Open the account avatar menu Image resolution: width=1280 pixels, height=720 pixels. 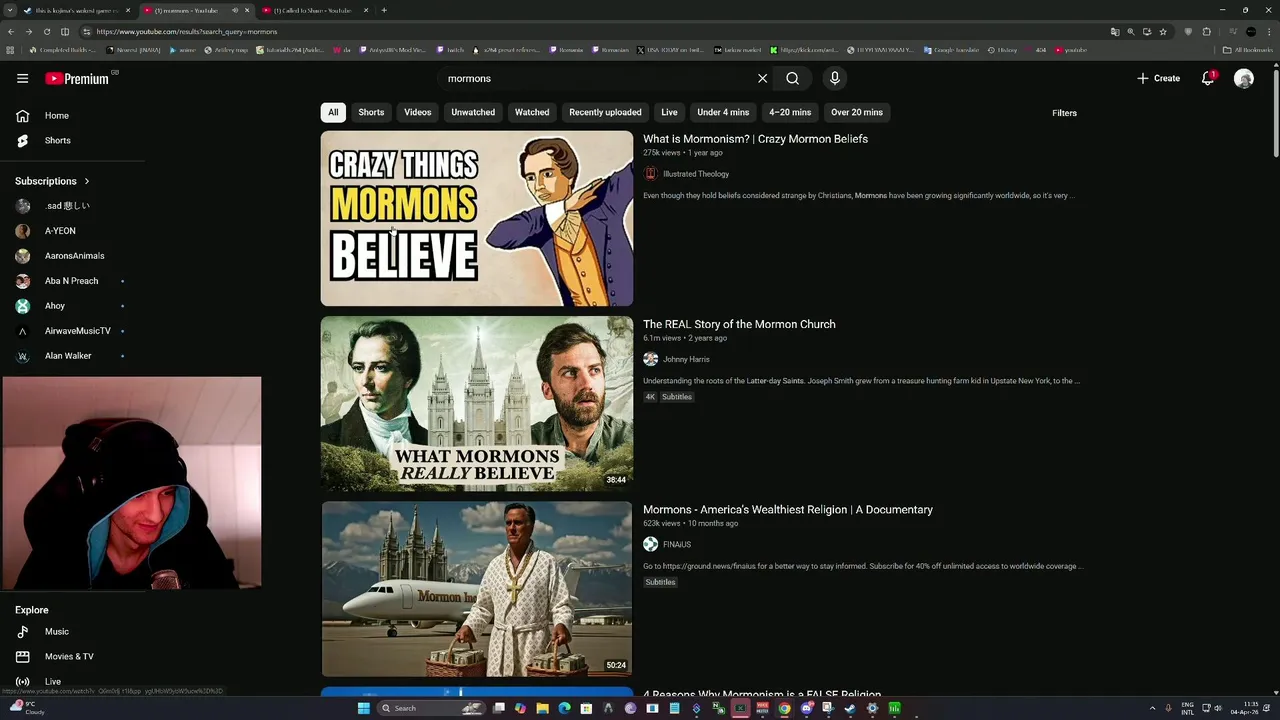coord(1244,78)
